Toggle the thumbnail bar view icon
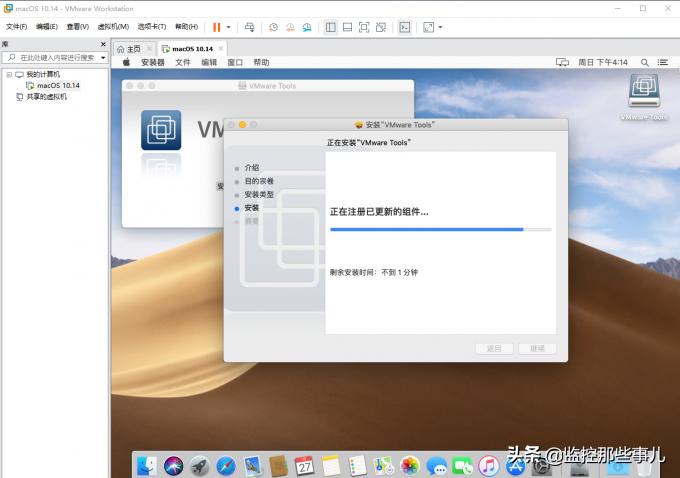 pyautogui.click(x=347, y=27)
